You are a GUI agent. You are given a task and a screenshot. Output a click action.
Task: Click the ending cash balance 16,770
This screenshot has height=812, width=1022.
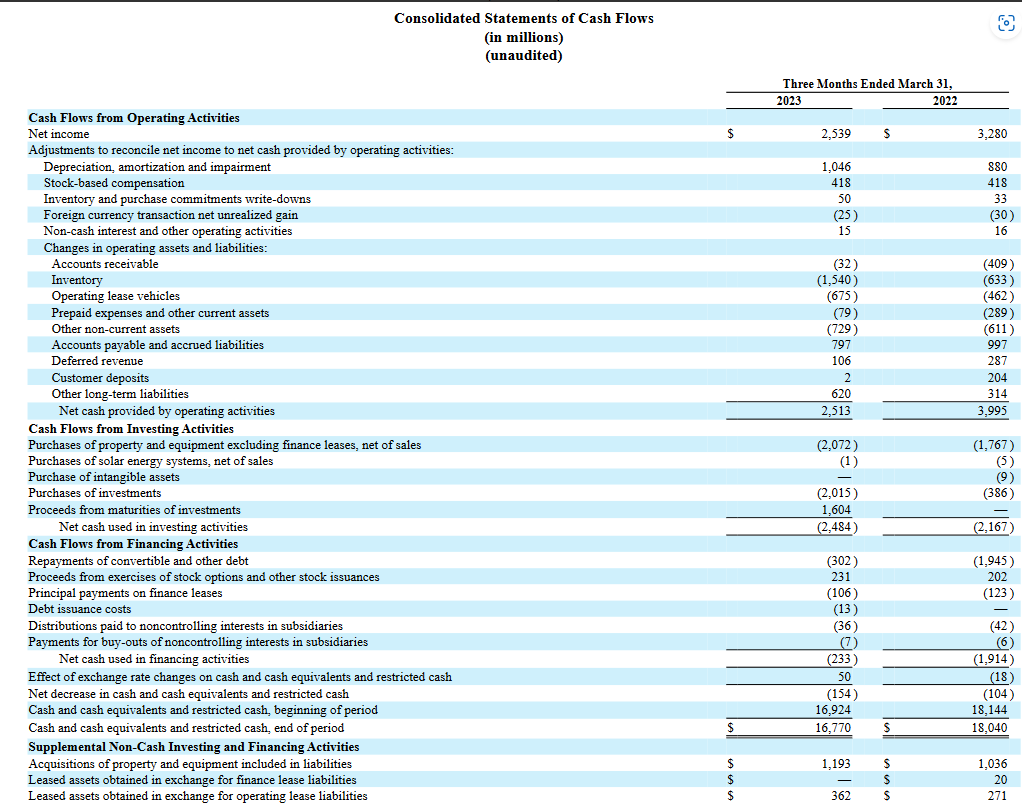(834, 727)
